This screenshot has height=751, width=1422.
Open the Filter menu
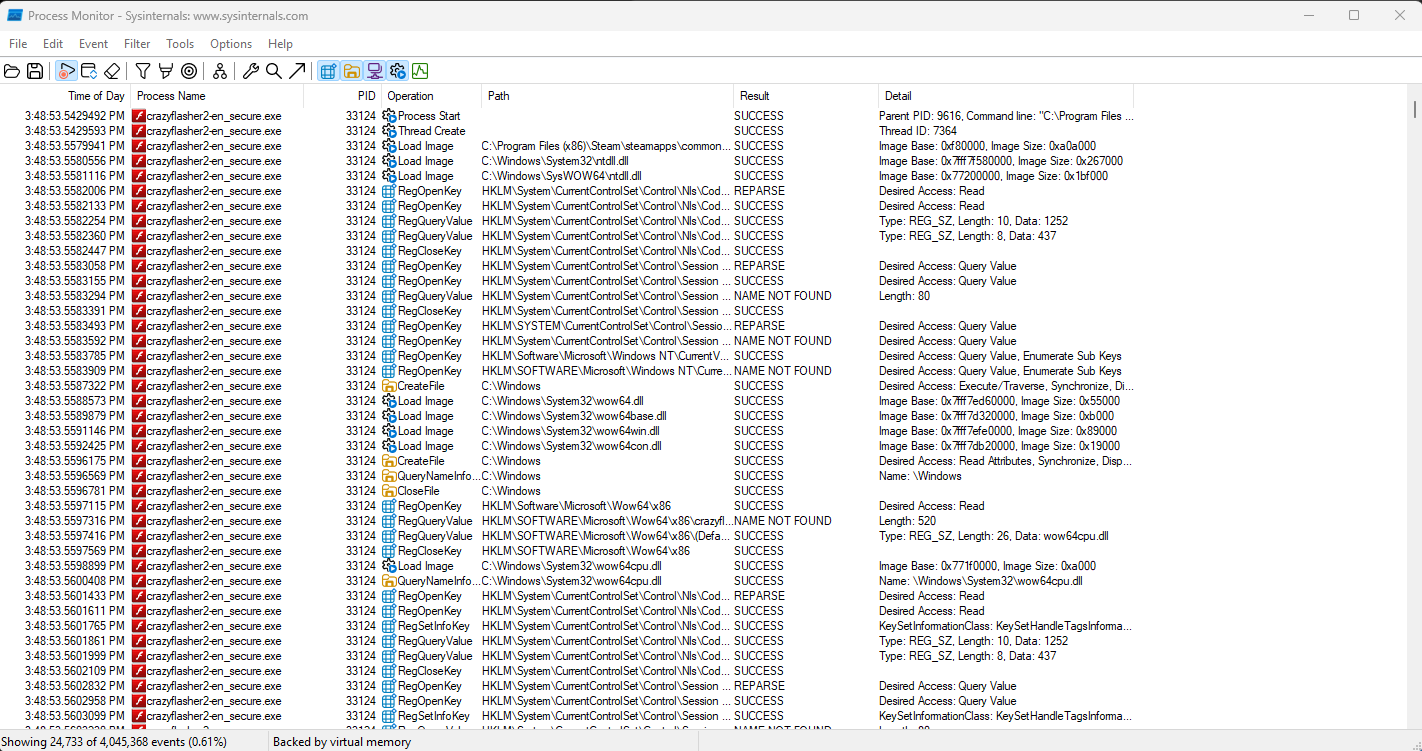(137, 44)
